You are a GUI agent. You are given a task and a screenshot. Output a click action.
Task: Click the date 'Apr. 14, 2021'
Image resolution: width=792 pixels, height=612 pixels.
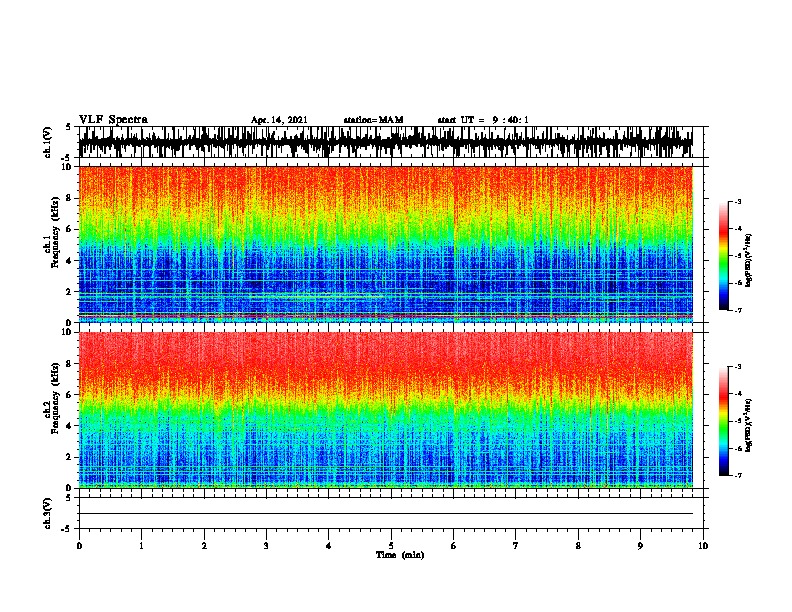tap(279, 120)
